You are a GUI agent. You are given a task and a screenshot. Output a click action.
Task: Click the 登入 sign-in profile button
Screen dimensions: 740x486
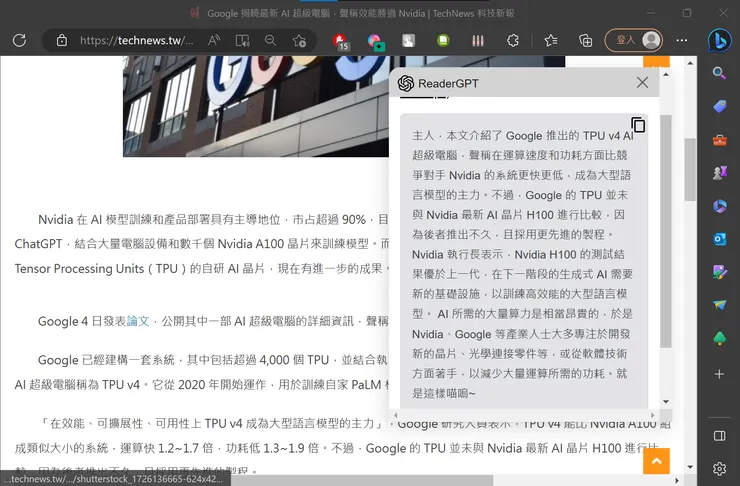coord(634,40)
